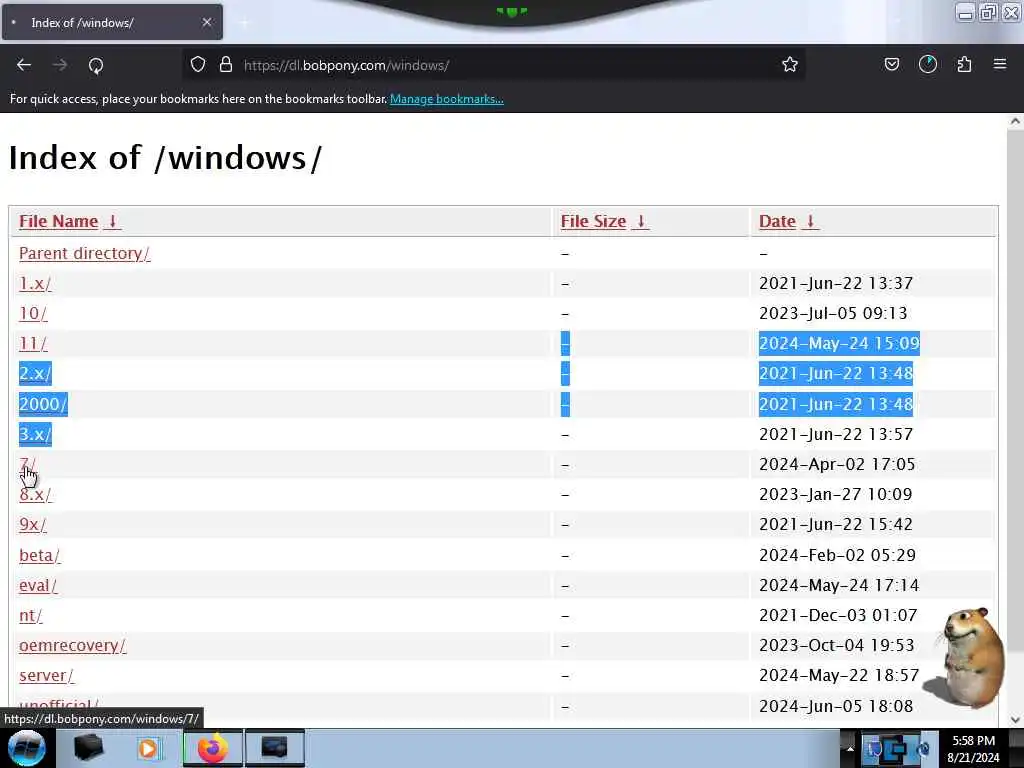Click the Date descending arrow
Image resolution: width=1024 pixels, height=768 pixels.
[x=810, y=221]
